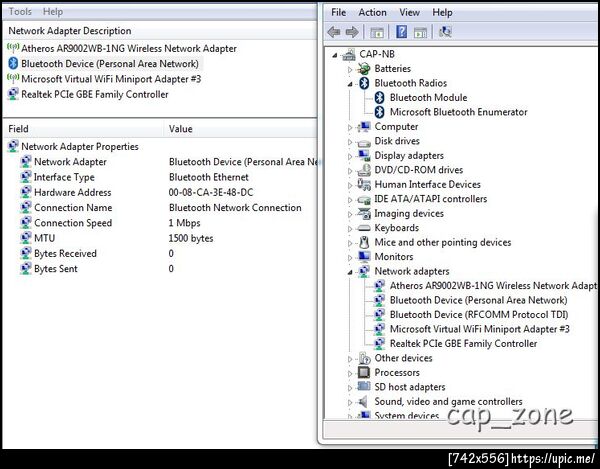Collapse the CAP-NB root node
The width and height of the screenshot is (600, 469).
pos(335,55)
